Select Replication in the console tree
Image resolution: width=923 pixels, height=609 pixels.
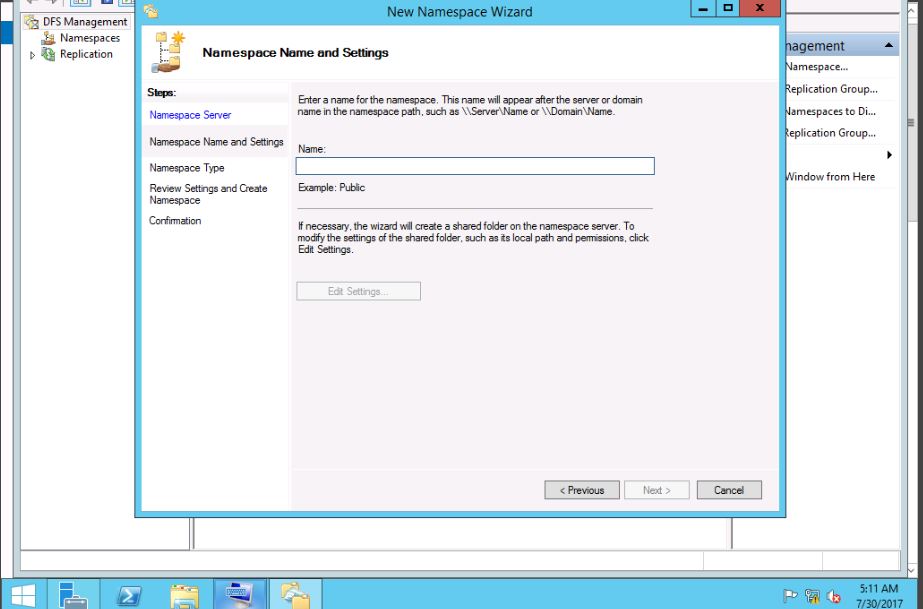click(x=86, y=54)
